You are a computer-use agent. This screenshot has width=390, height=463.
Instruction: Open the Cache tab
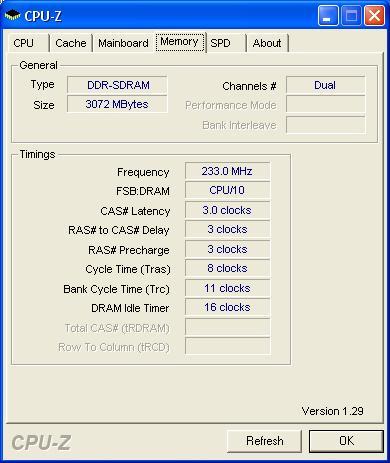click(71, 43)
